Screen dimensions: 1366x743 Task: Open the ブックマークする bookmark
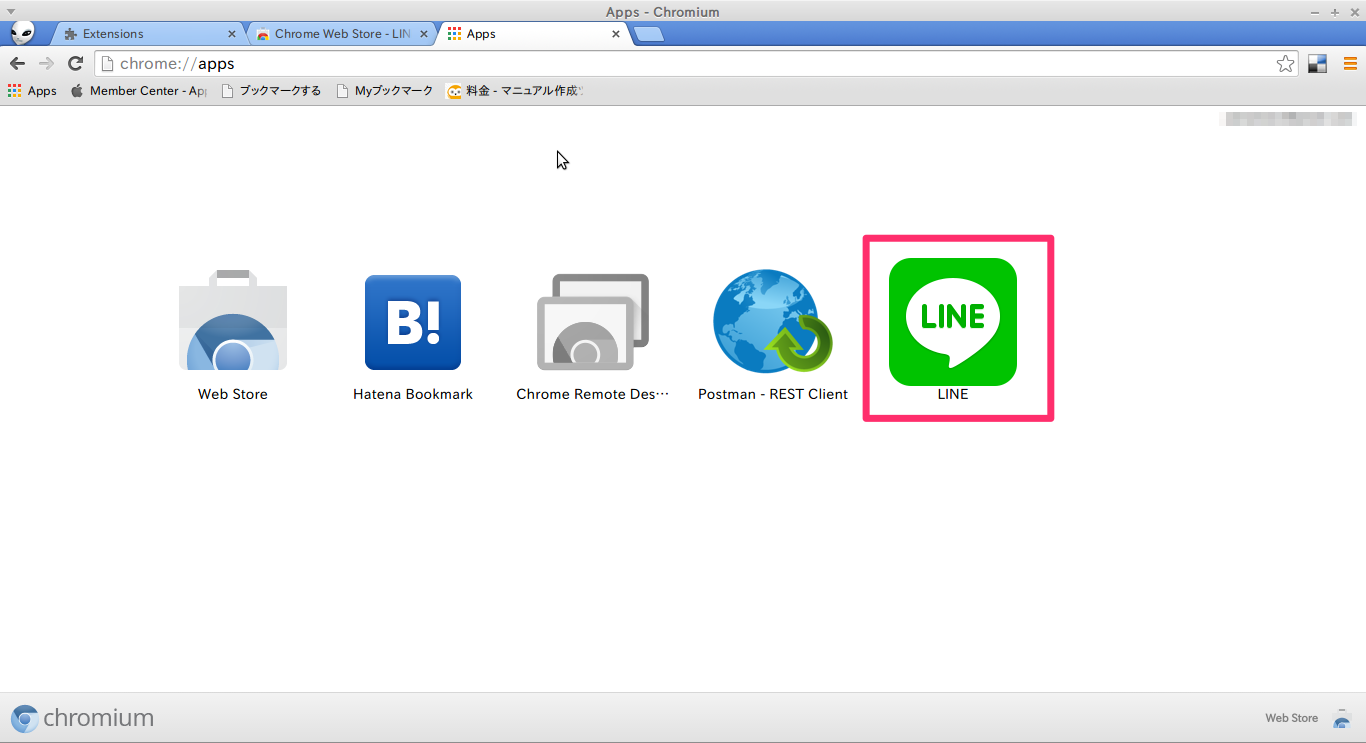[271, 91]
